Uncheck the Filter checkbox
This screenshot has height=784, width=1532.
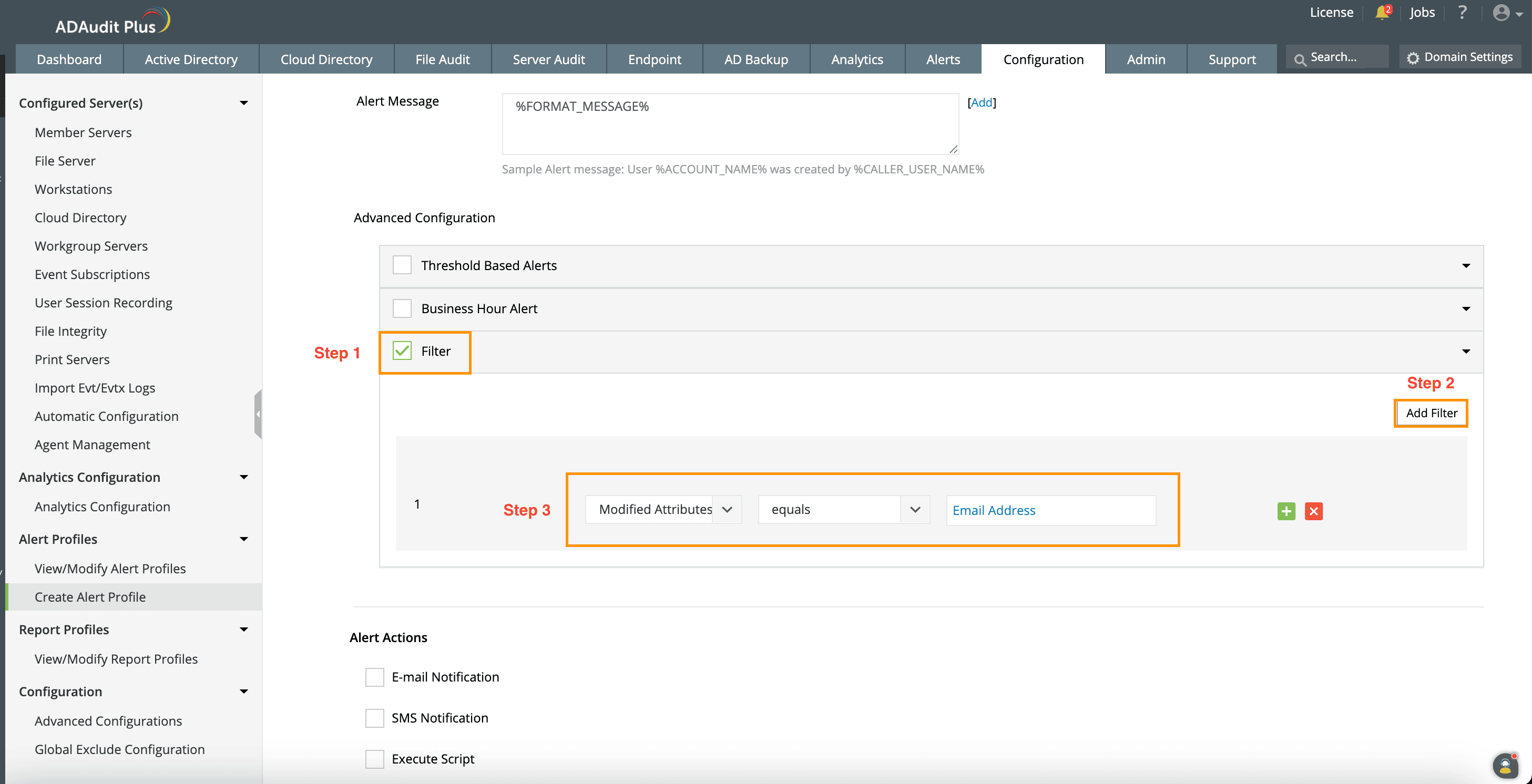402,352
